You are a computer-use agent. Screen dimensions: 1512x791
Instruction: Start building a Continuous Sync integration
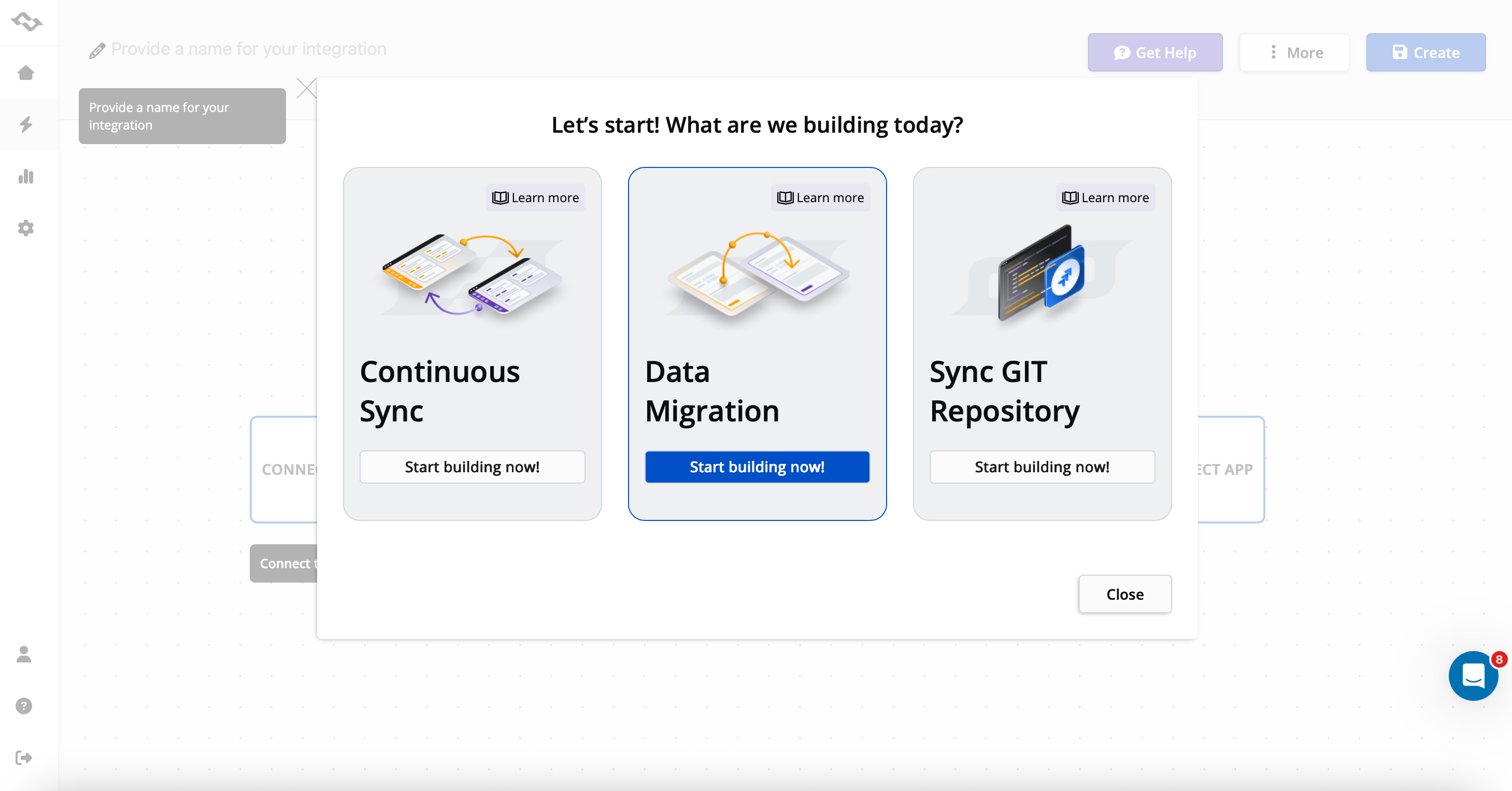point(472,467)
